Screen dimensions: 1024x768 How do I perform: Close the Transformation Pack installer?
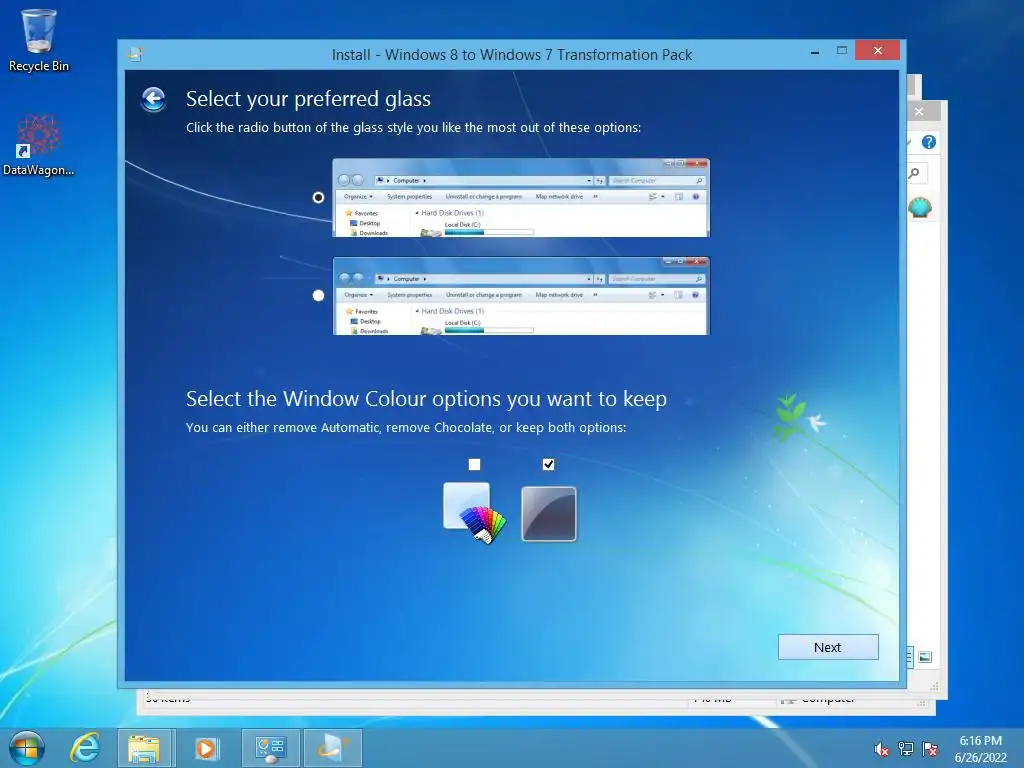tap(877, 50)
